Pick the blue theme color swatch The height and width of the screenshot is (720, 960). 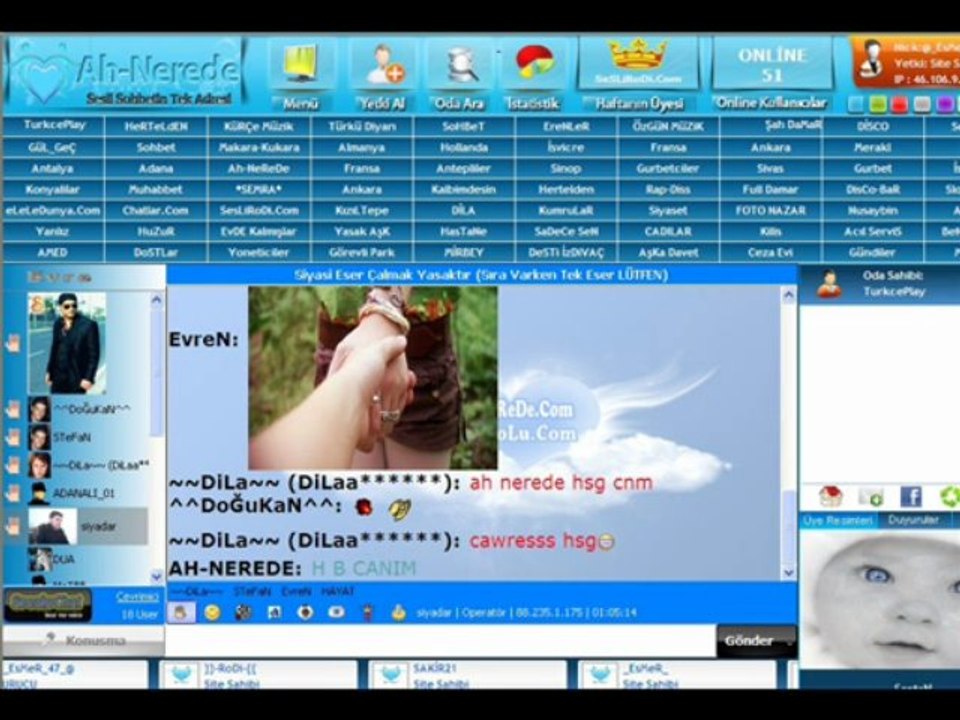click(855, 105)
